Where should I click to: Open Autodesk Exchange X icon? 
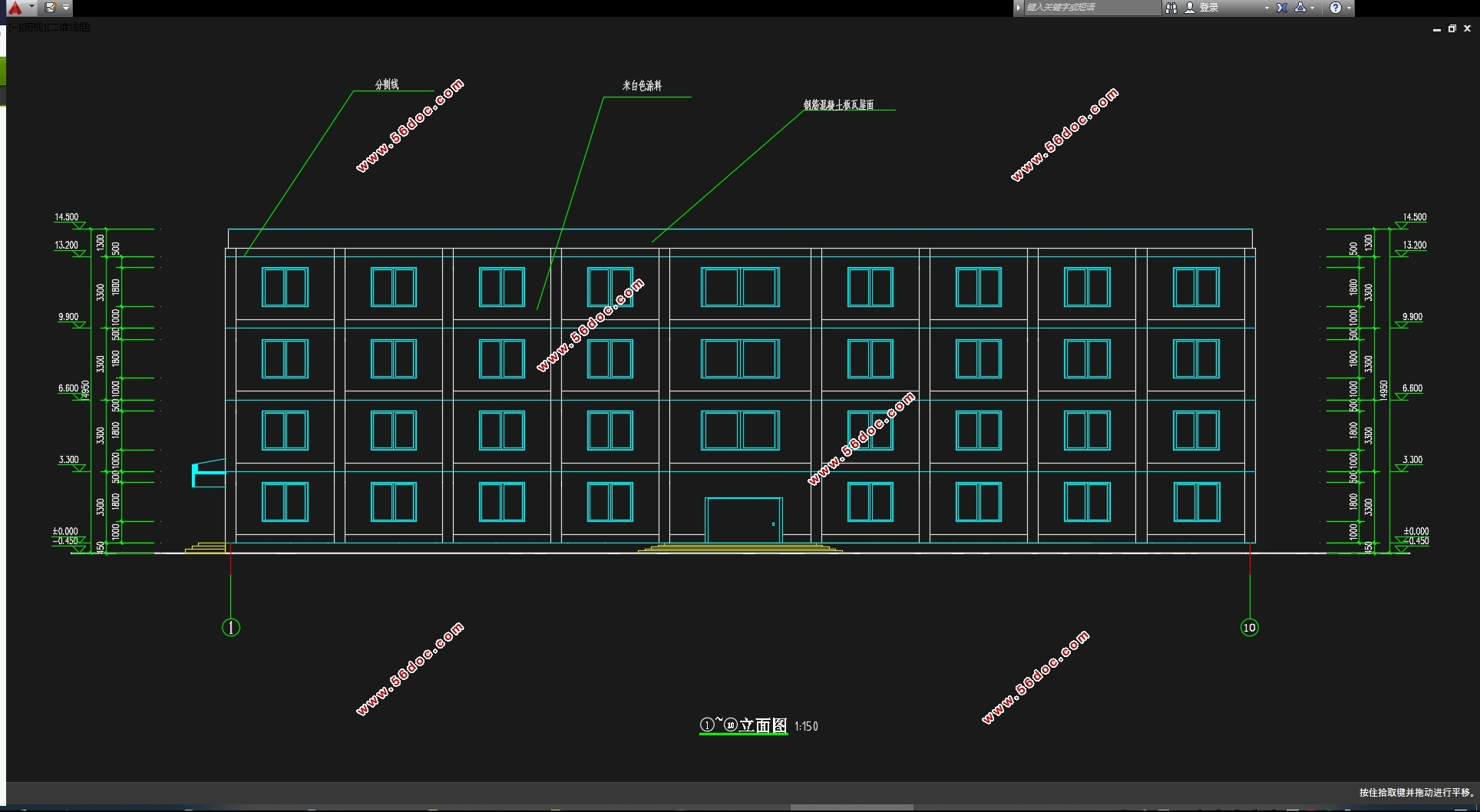(1282, 8)
